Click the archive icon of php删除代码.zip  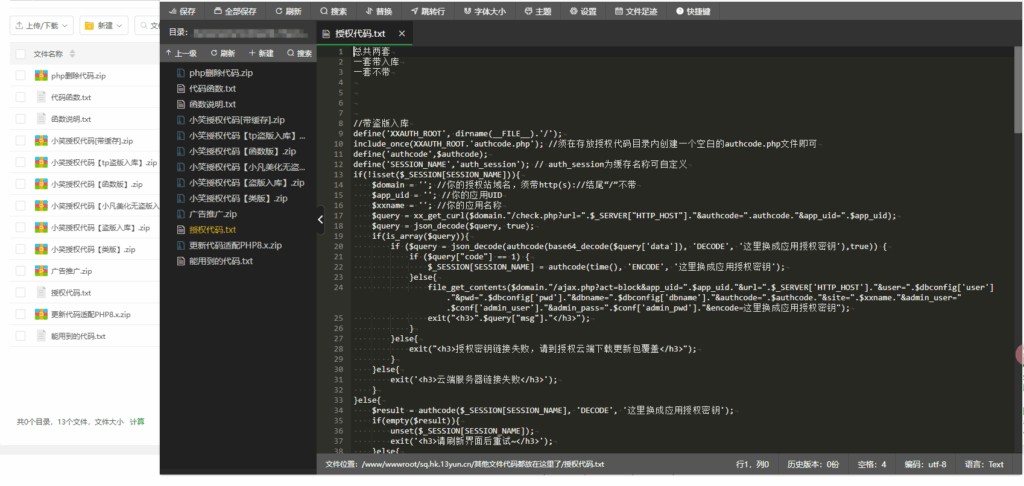coord(40,76)
